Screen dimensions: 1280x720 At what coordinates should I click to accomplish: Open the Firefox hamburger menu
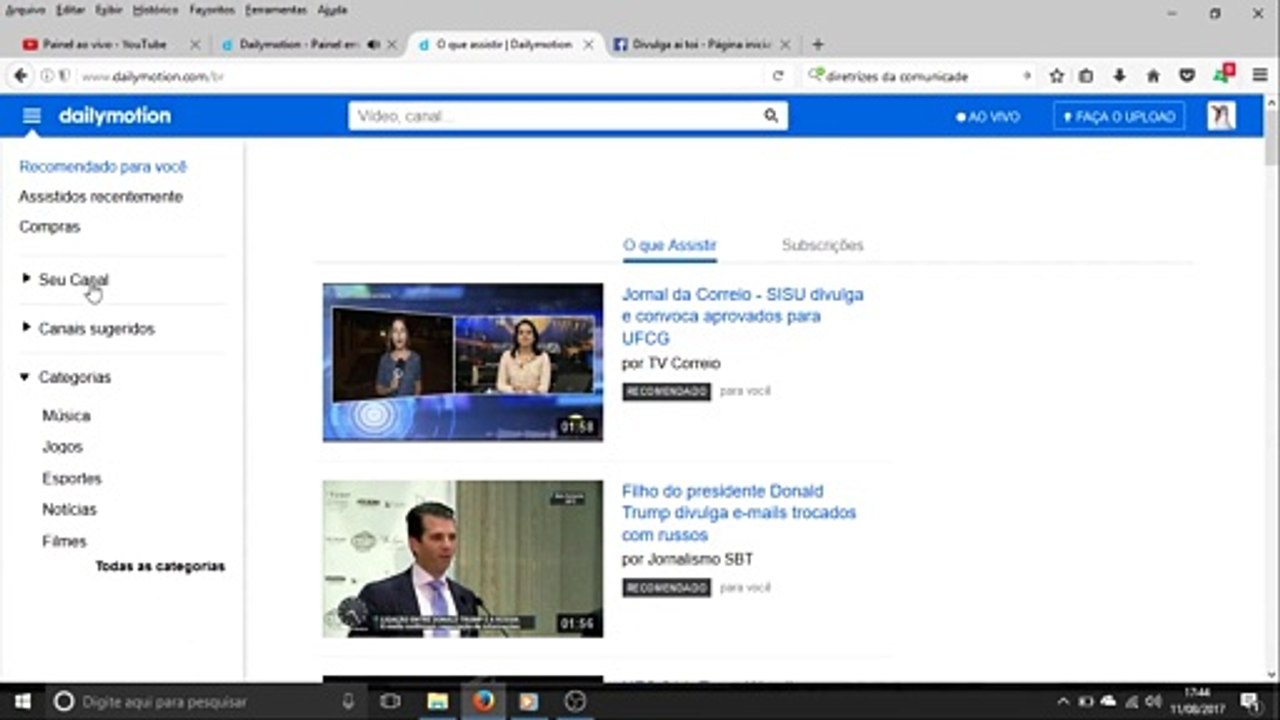pos(1260,76)
